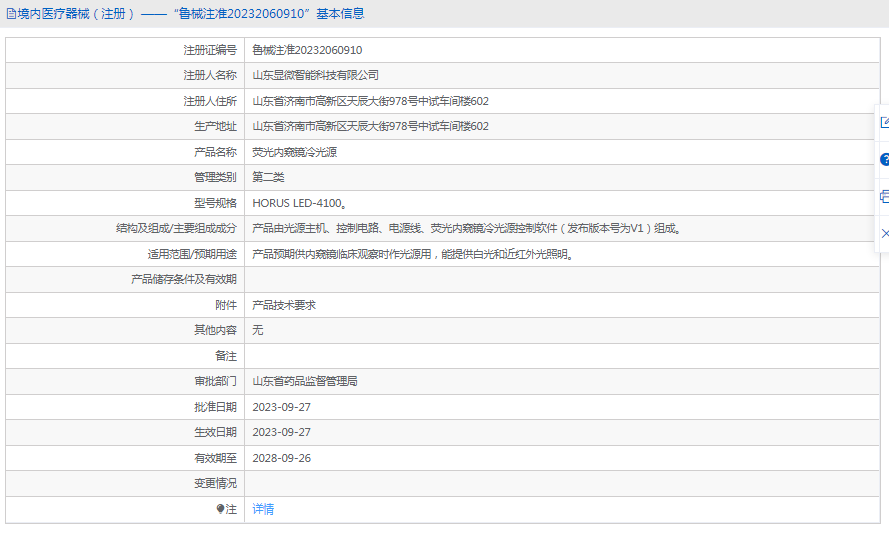889x533 pixels.
Task: Click the intended use text starting 产品预期供内窥镜
Action: tap(413, 254)
